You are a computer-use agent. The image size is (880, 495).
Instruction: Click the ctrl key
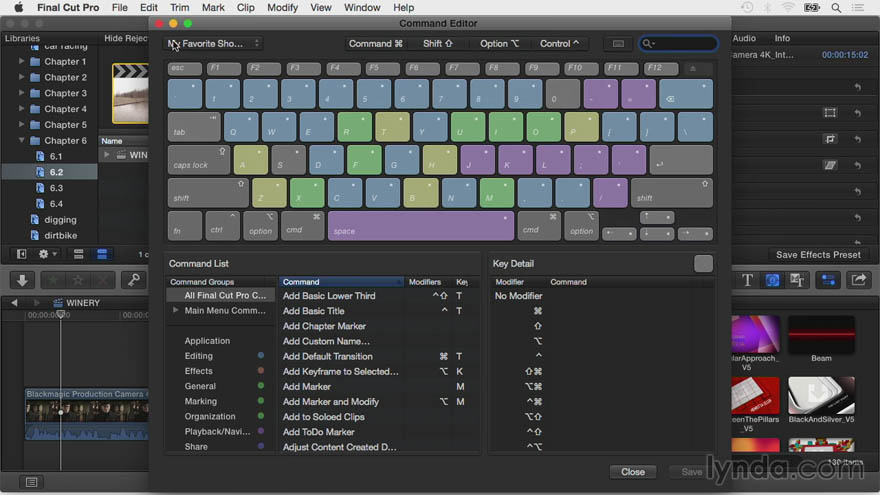click(222, 226)
